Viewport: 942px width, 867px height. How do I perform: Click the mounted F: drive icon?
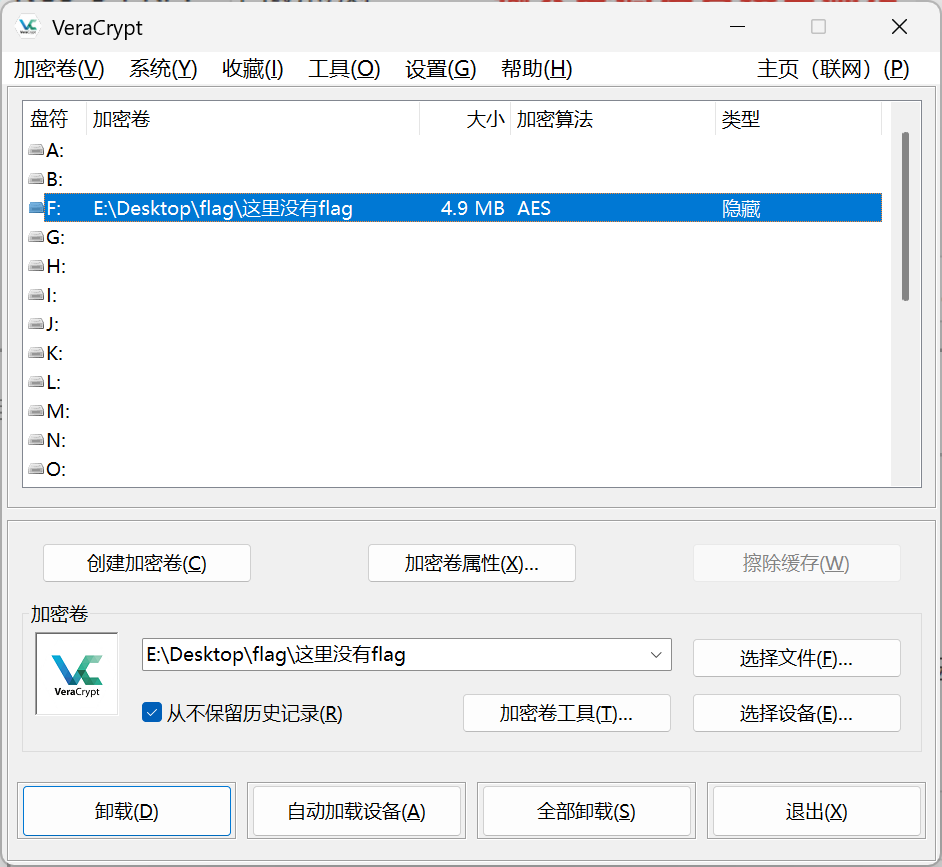click(37, 208)
